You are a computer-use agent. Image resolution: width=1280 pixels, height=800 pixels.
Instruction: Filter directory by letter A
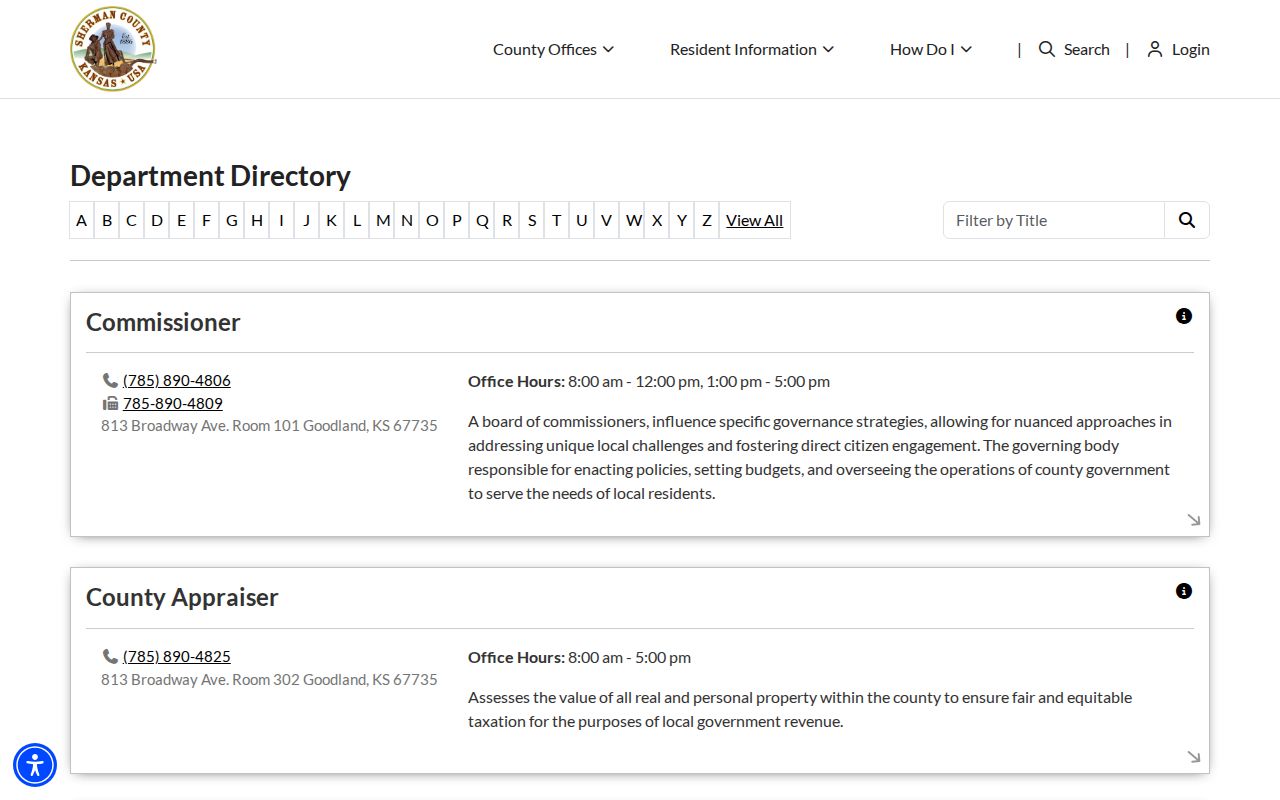click(x=82, y=220)
